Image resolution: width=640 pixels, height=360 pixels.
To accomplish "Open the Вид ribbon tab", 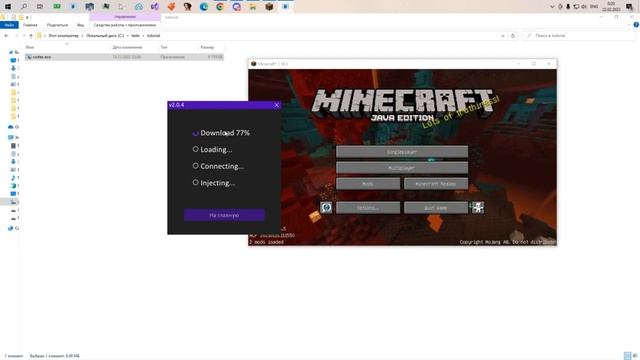I will pyautogui.click(x=80, y=25).
